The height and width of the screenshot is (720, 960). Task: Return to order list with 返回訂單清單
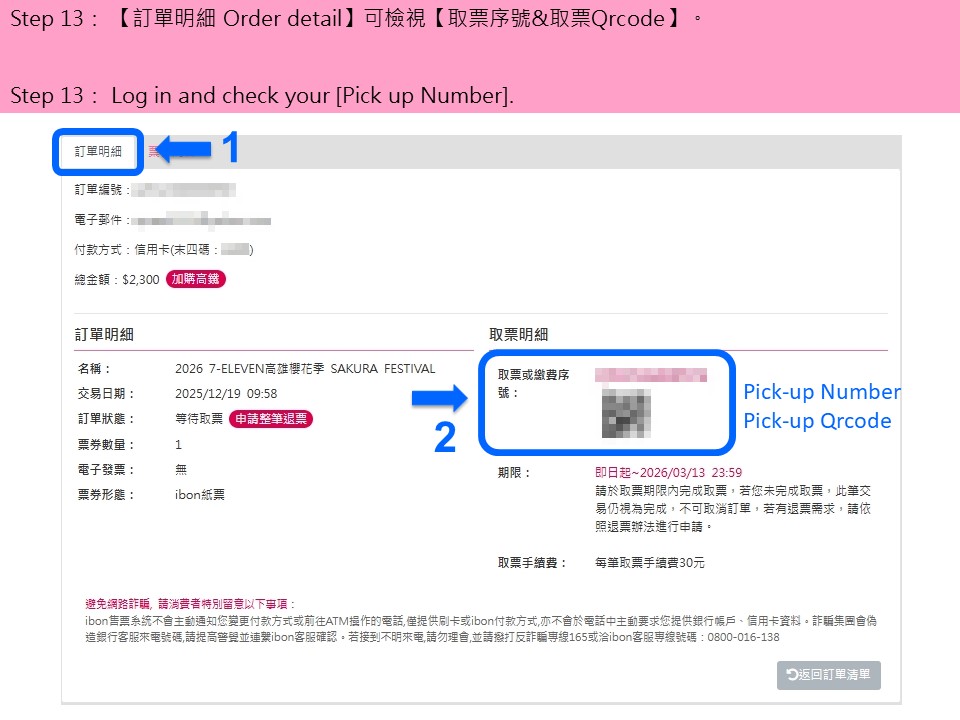click(828, 675)
